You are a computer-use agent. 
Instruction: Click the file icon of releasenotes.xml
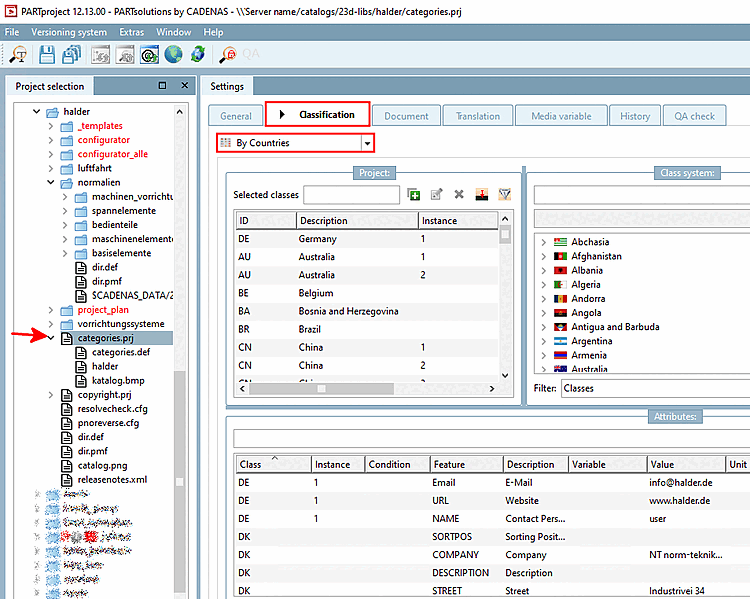coord(67,479)
